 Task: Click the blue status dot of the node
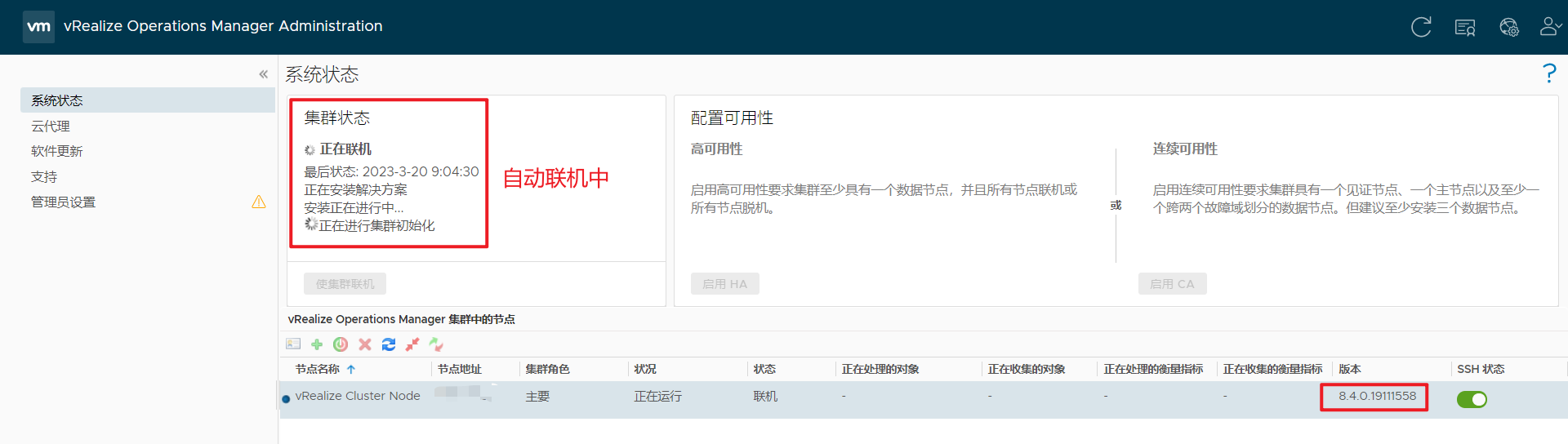pyautogui.click(x=286, y=399)
